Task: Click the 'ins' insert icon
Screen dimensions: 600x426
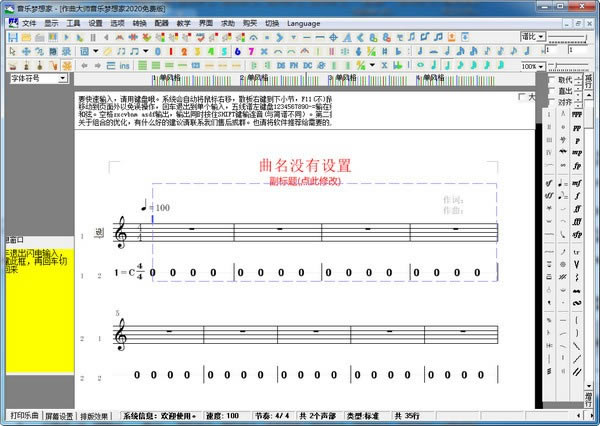Action: (124, 65)
